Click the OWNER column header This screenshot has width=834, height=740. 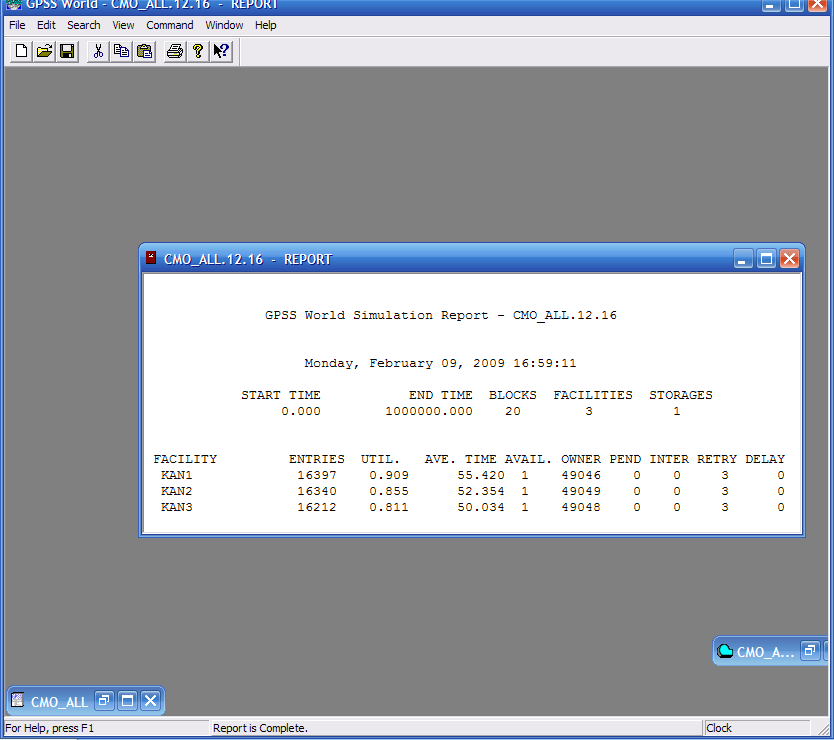581,459
